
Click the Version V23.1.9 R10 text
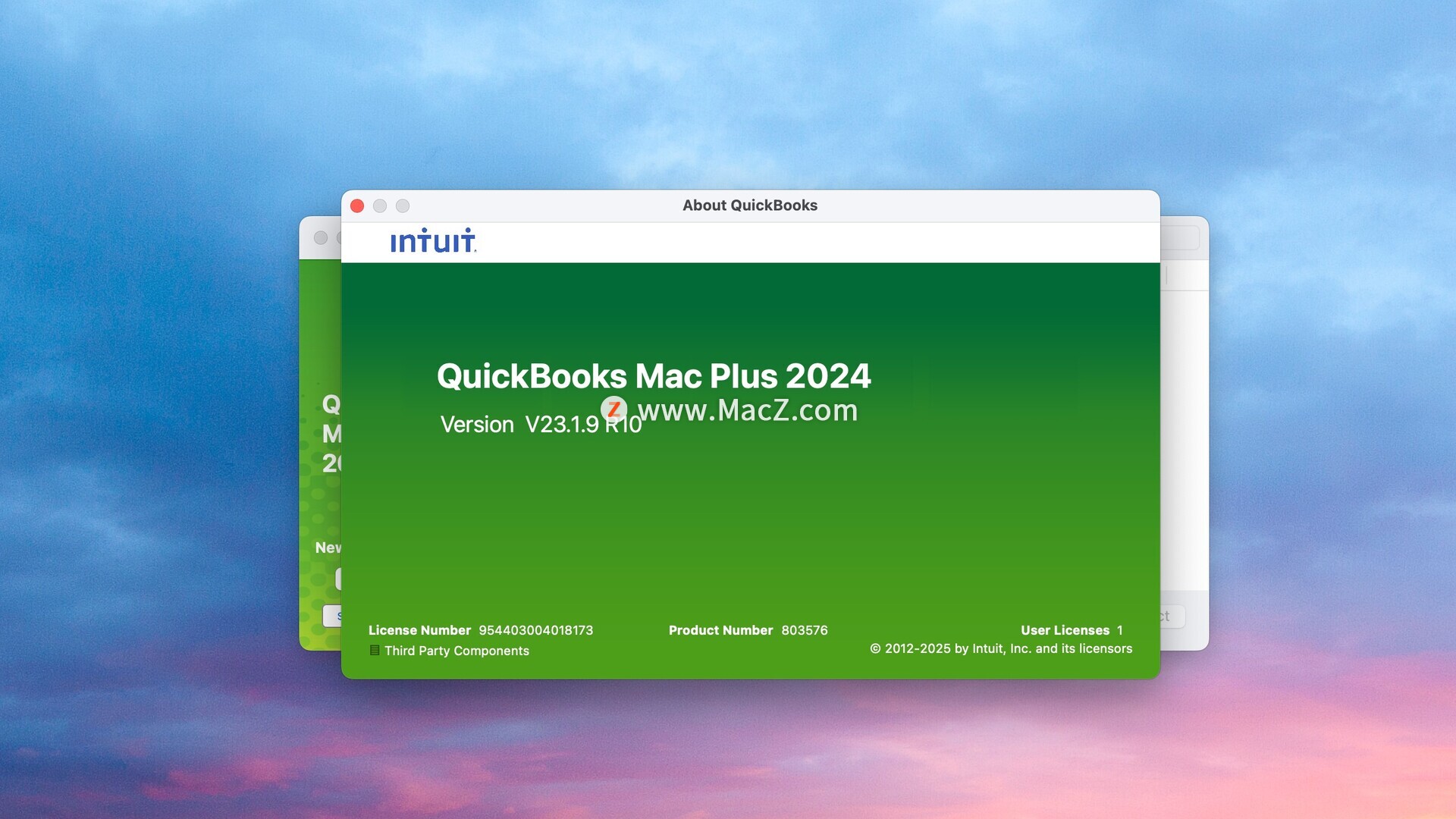point(541,424)
